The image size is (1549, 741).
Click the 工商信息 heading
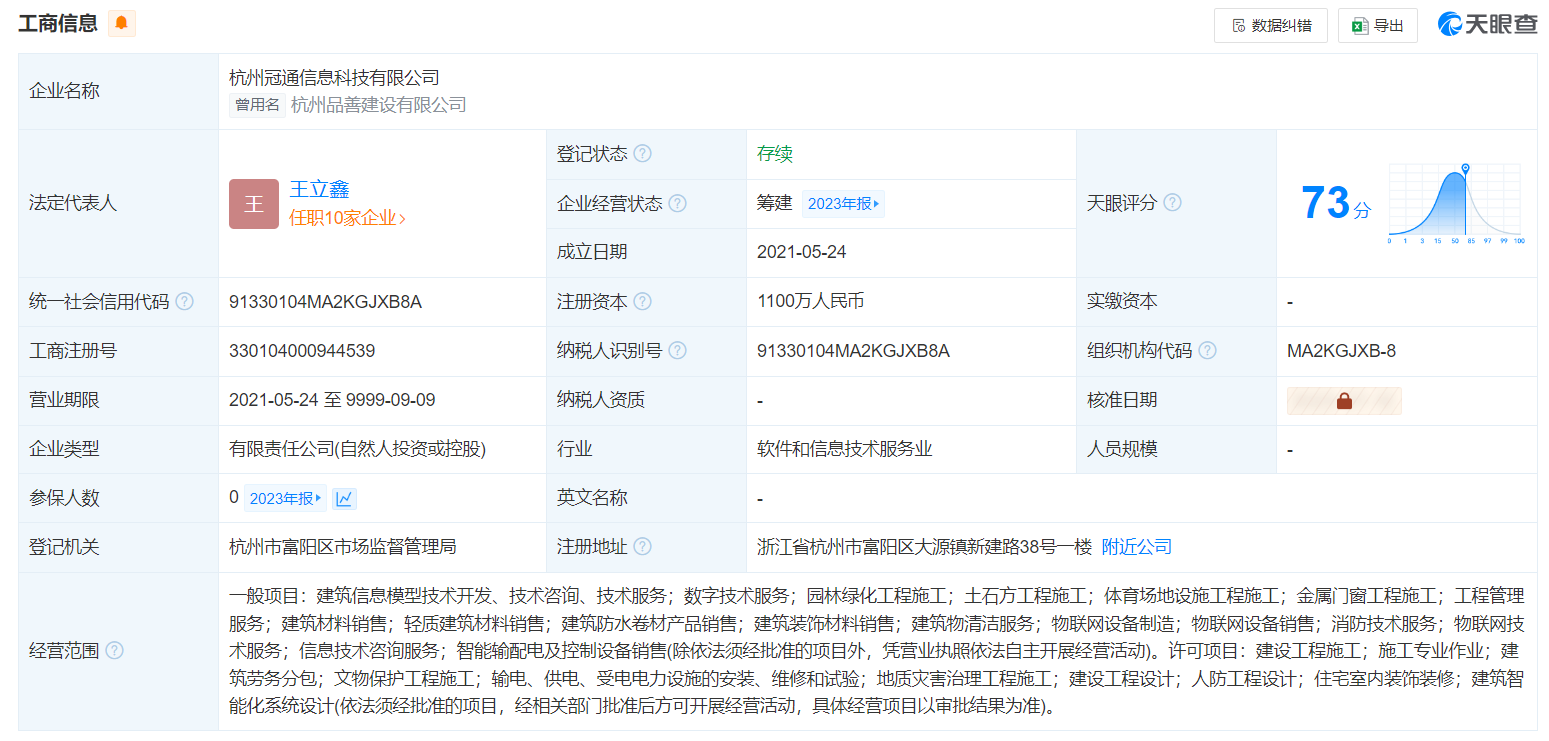(x=58, y=23)
